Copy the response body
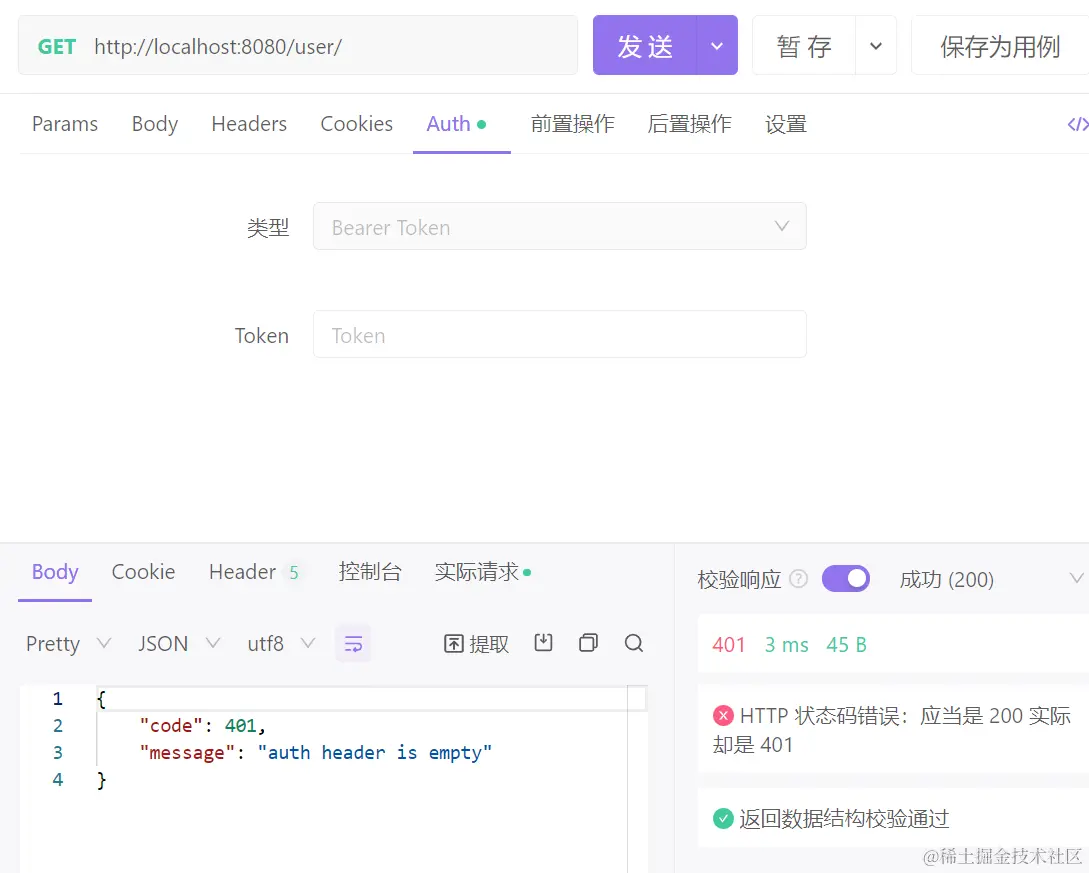This screenshot has width=1089, height=873. pos(588,643)
